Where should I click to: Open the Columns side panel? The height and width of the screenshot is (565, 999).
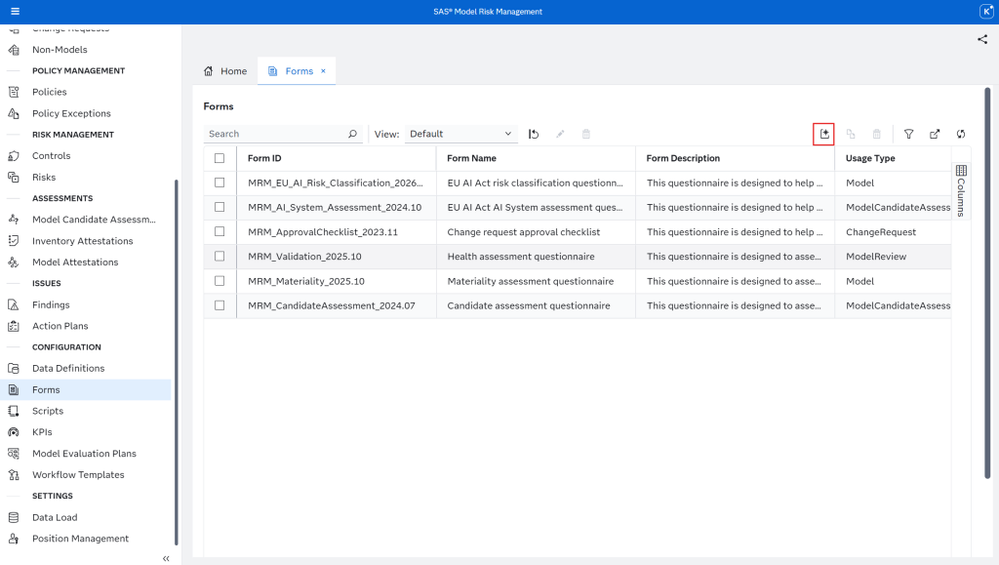pyautogui.click(x=961, y=191)
